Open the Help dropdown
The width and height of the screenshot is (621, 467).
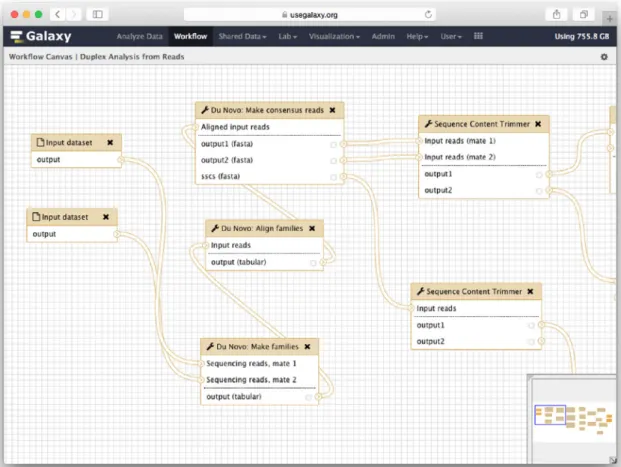coord(417,36)
